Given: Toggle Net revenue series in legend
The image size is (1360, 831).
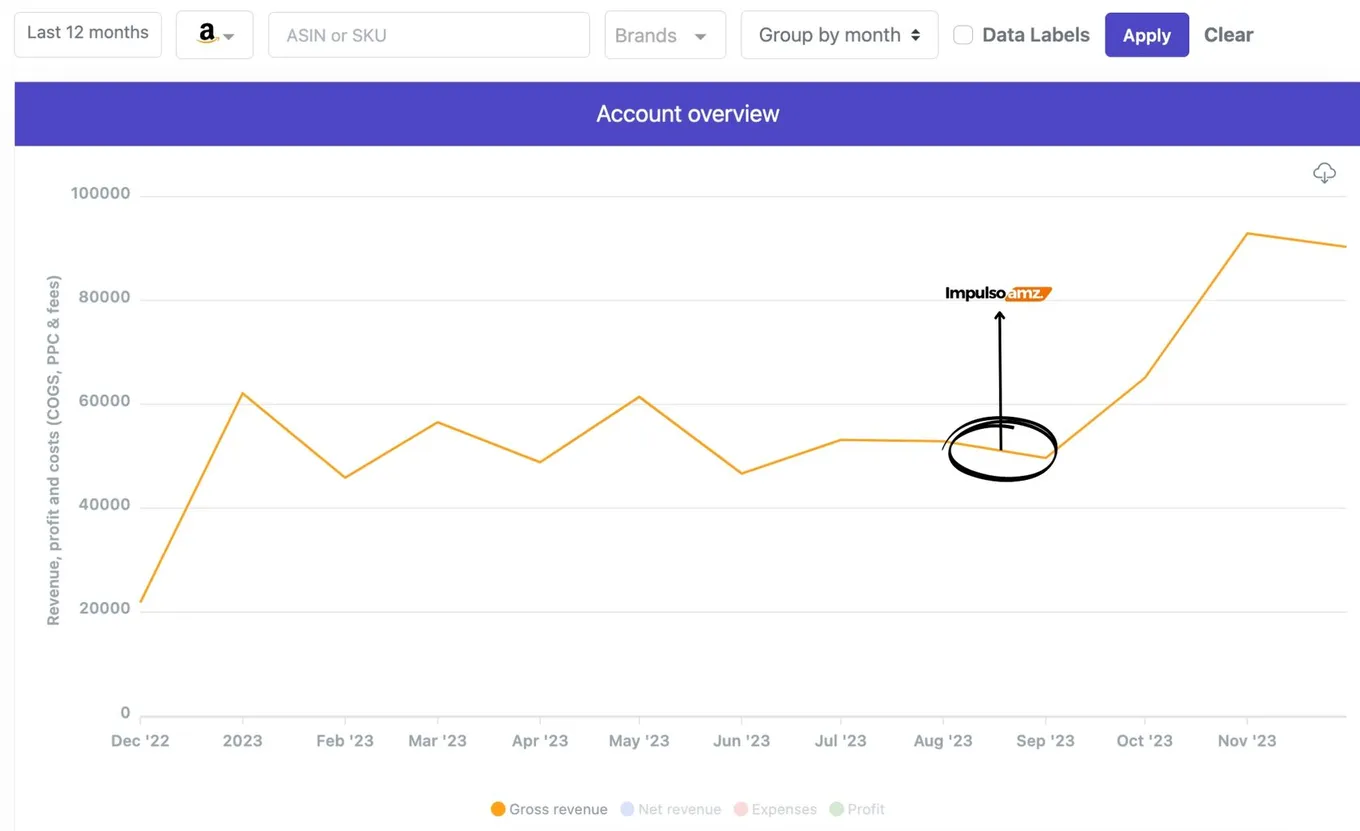Looking at the screenshot, I should click(670, 809).
